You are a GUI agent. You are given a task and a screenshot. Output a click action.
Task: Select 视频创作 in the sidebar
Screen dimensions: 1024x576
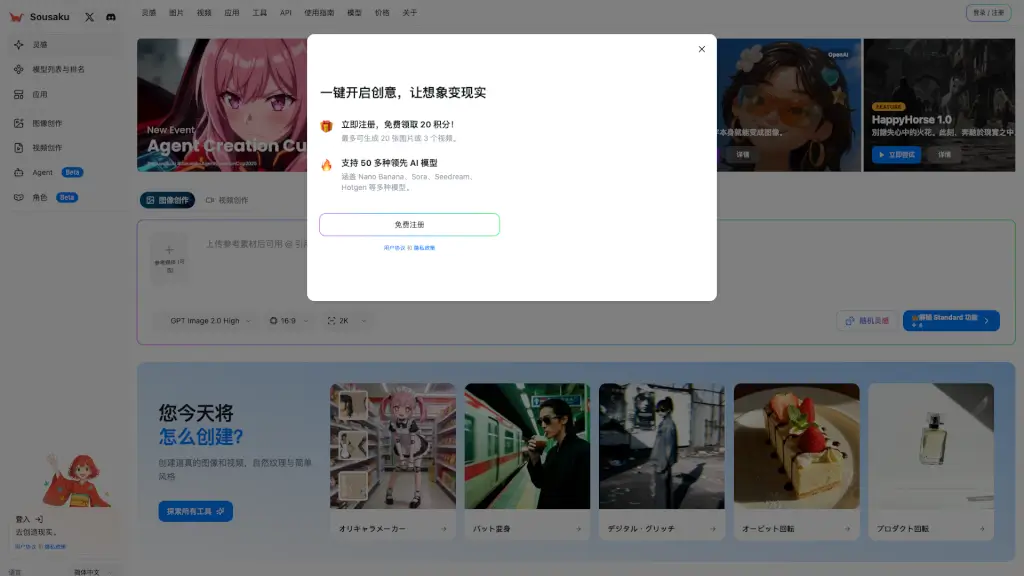(46, 148)
